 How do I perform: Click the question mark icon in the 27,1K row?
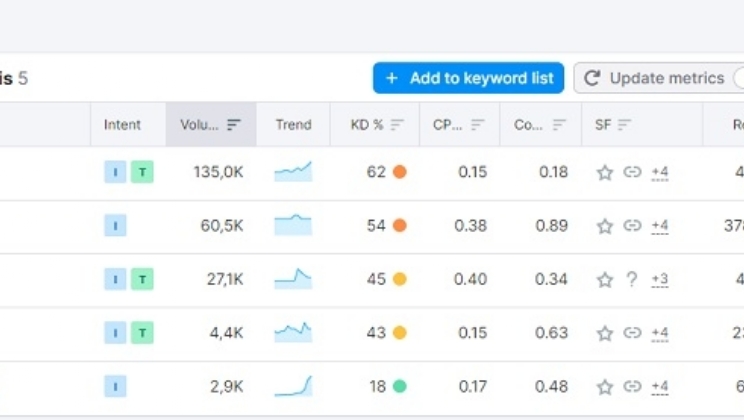click(632, 280)
